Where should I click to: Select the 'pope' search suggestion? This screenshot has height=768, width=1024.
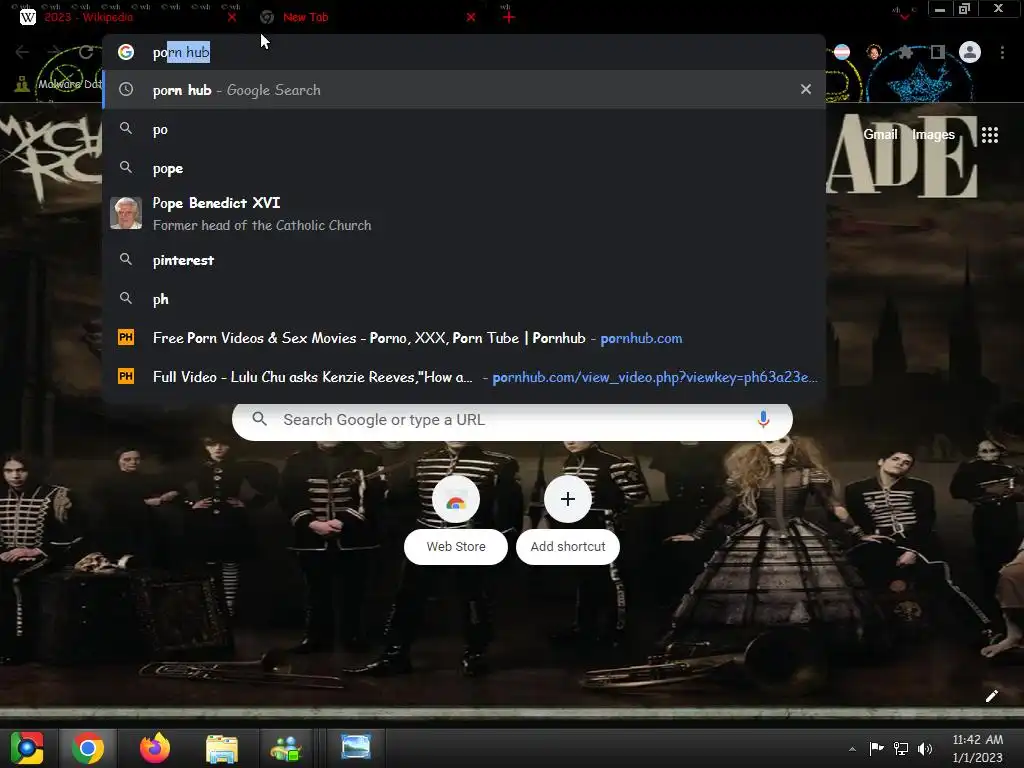[464, 168]
